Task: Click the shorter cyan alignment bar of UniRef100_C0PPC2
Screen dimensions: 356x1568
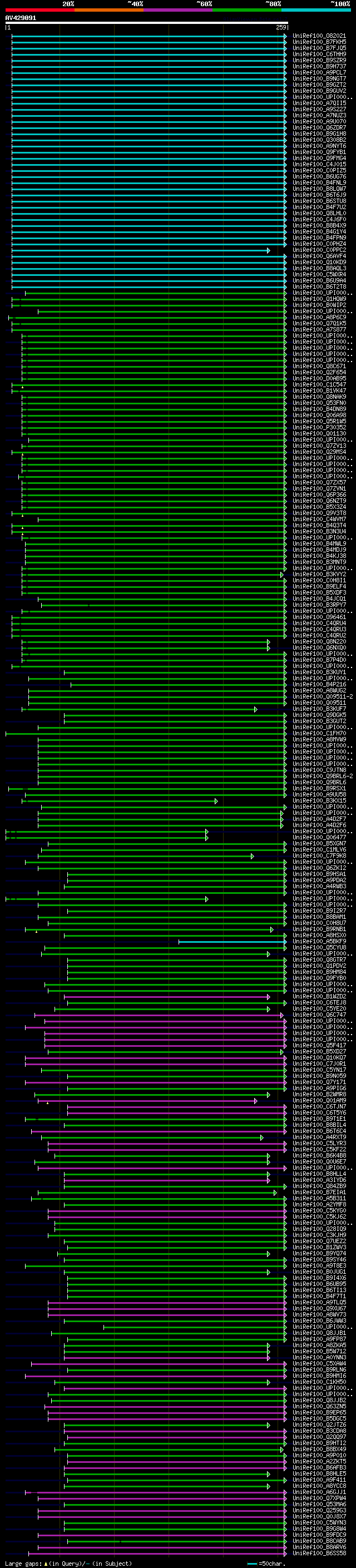Action: [x=141, y=250]
